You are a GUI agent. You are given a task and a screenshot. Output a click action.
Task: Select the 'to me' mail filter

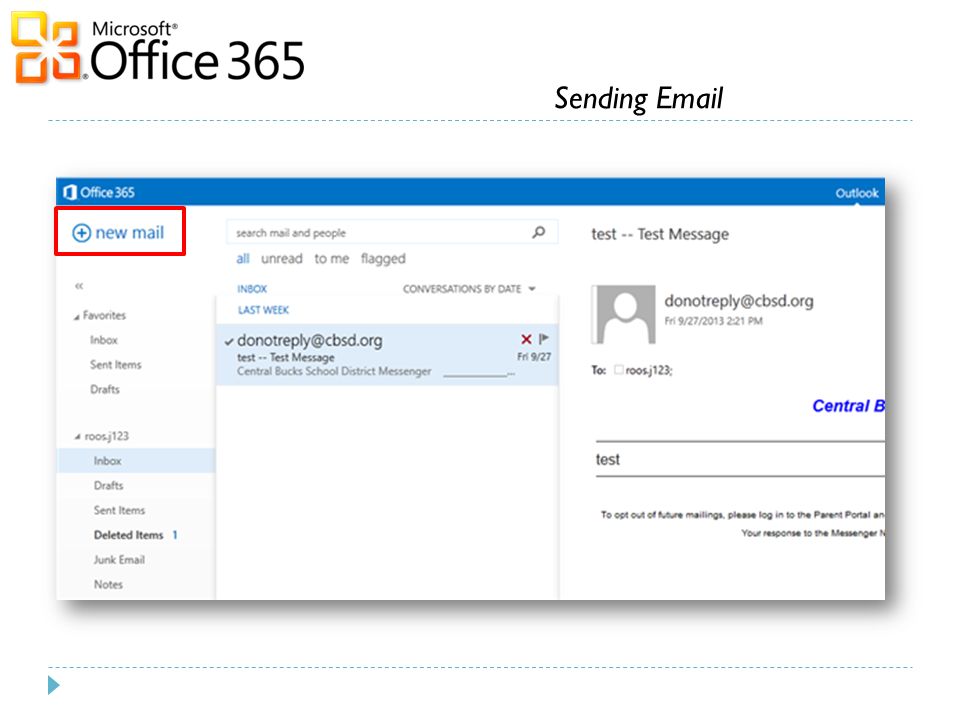coord(331,258)
